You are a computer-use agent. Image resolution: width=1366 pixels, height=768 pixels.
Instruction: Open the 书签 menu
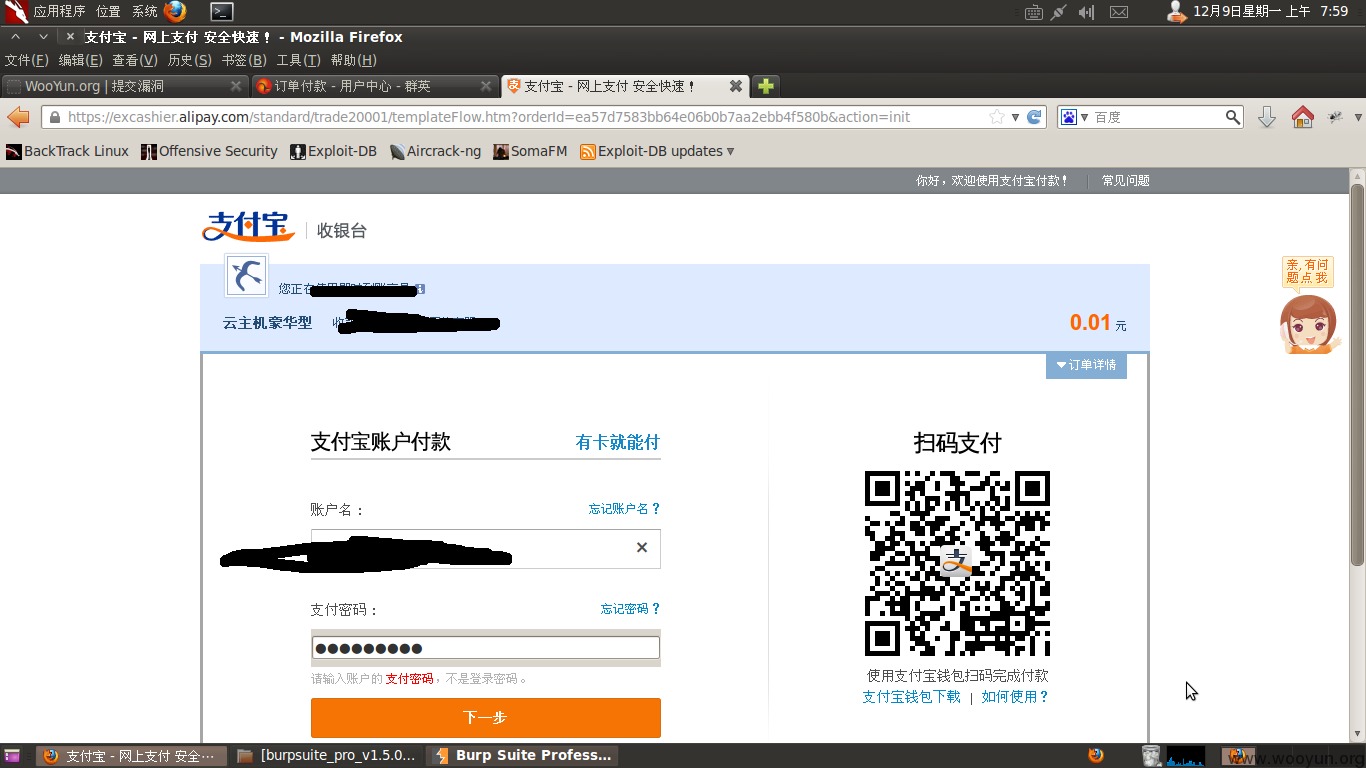[x=244, y=60]
